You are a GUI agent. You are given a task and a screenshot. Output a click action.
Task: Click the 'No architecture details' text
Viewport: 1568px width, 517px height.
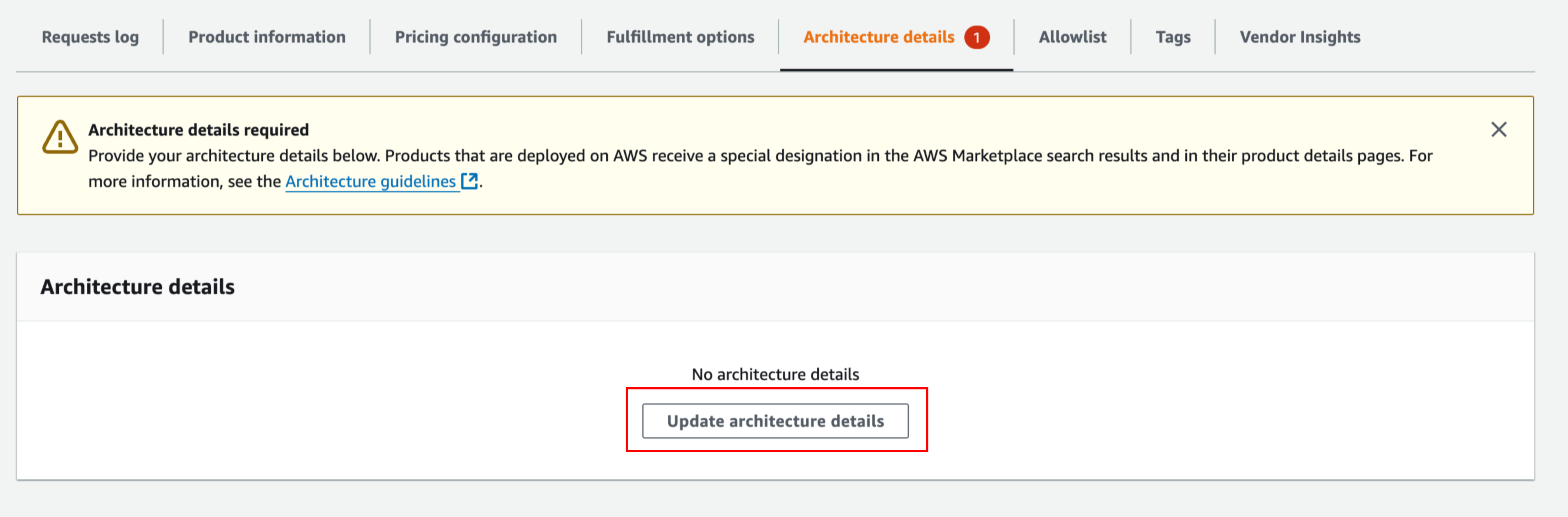coord(775,374)
